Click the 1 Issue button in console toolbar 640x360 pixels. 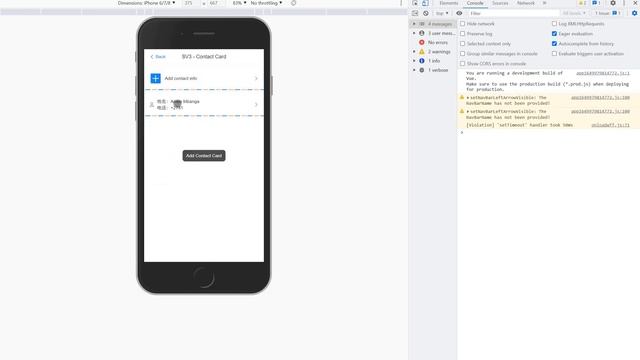coord(607,13)
